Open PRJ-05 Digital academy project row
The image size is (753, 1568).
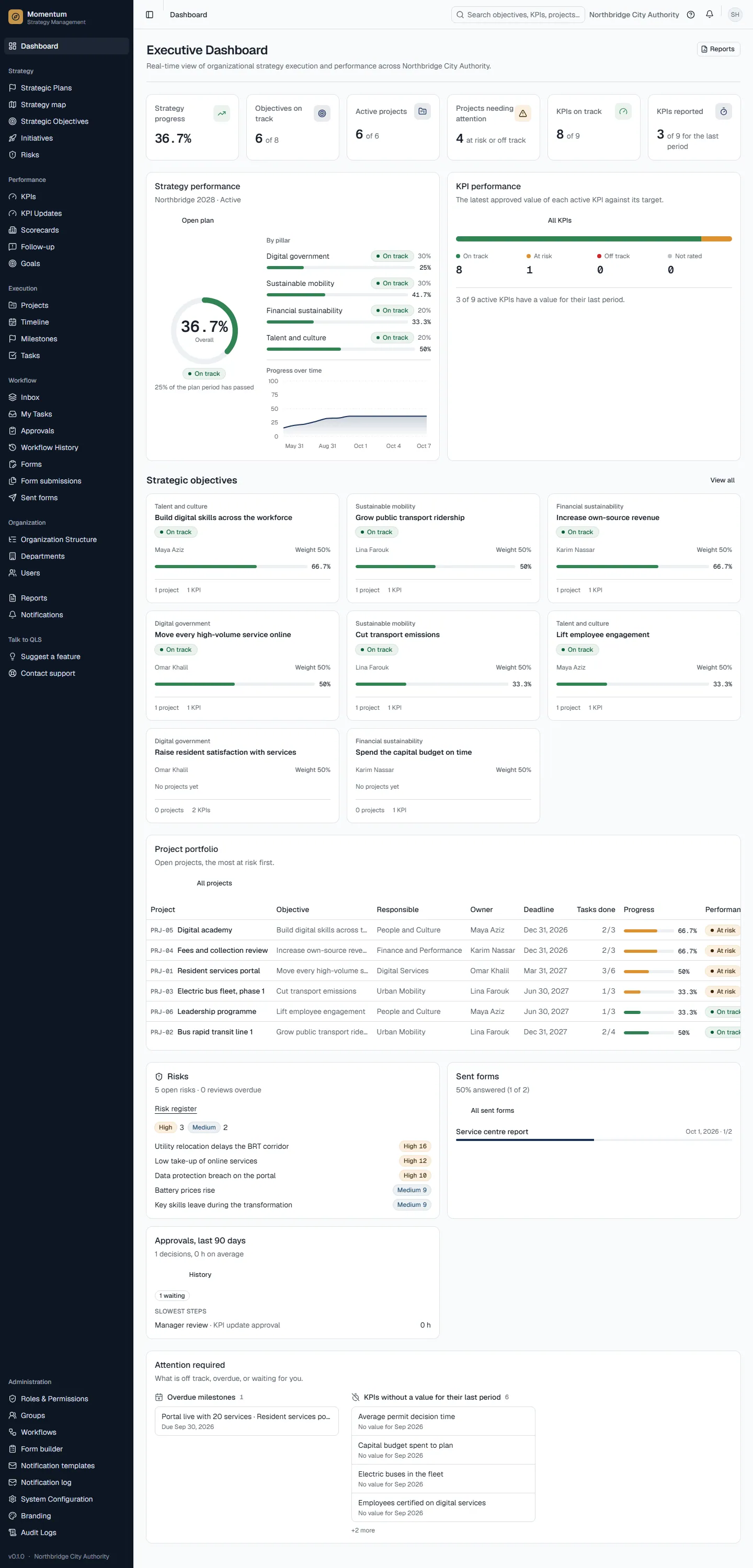click(x=443, y=930)
